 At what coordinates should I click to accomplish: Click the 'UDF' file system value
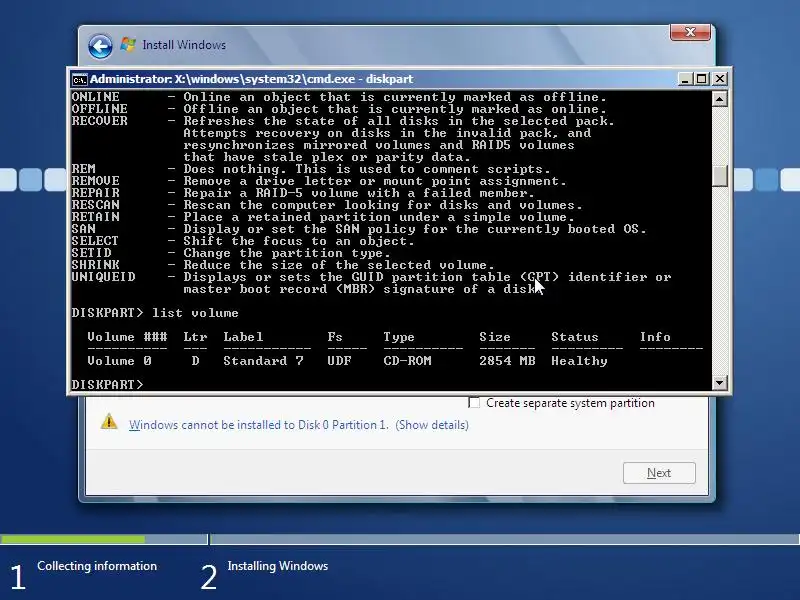click(339, 361)
